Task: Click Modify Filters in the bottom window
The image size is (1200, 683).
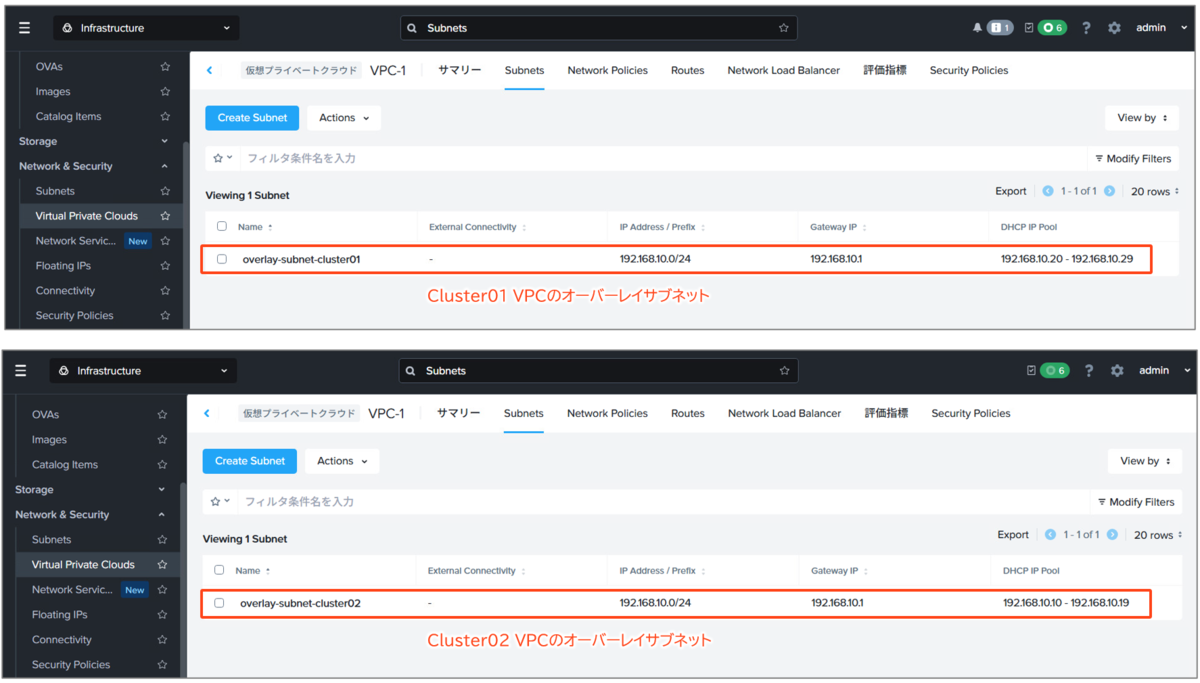Action: coord(1136,502)
